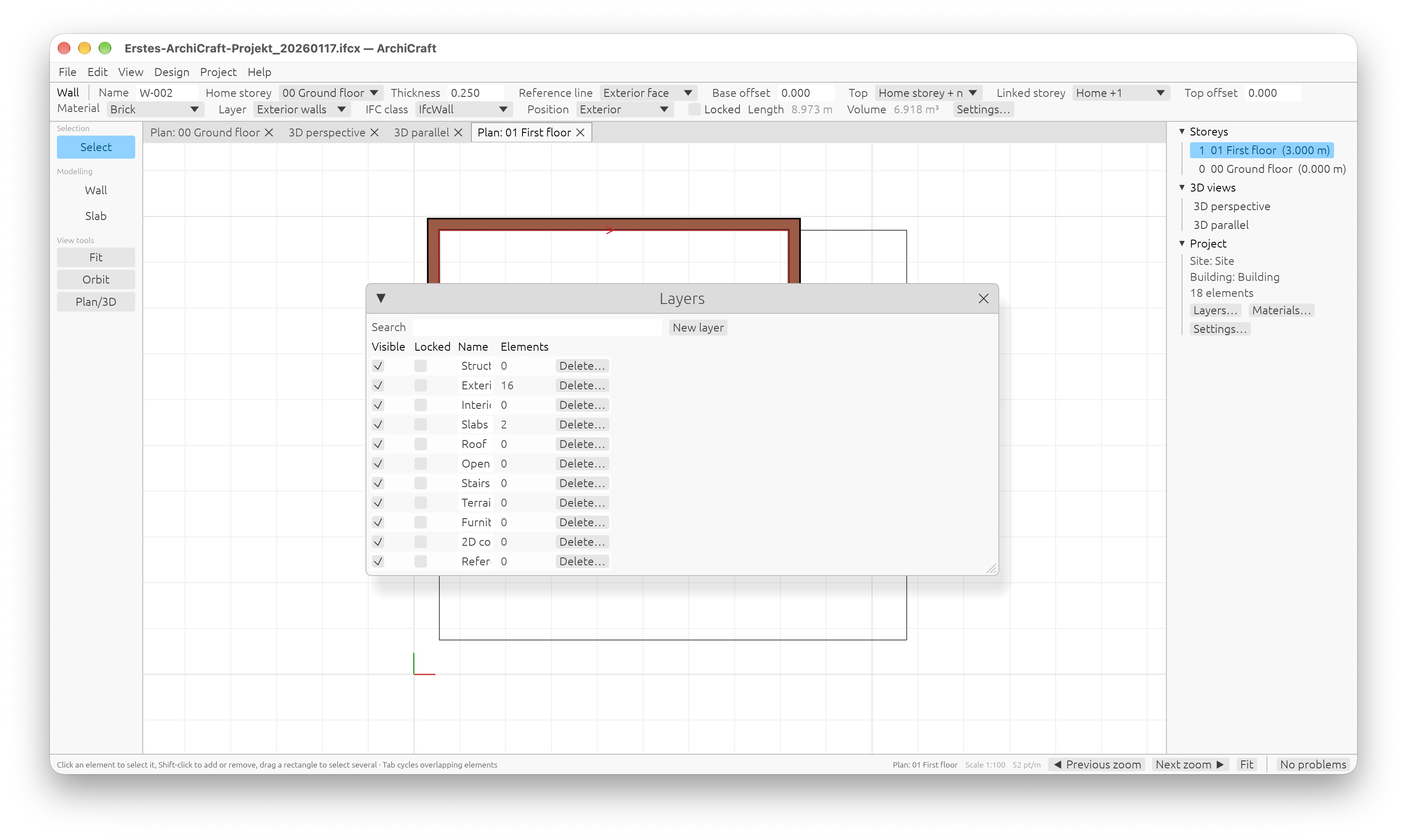Image resolution: width=1407 pixels, height=840 pixels.
Task: Click the No problems status indicator
Action: click(x=1313, y=764)
